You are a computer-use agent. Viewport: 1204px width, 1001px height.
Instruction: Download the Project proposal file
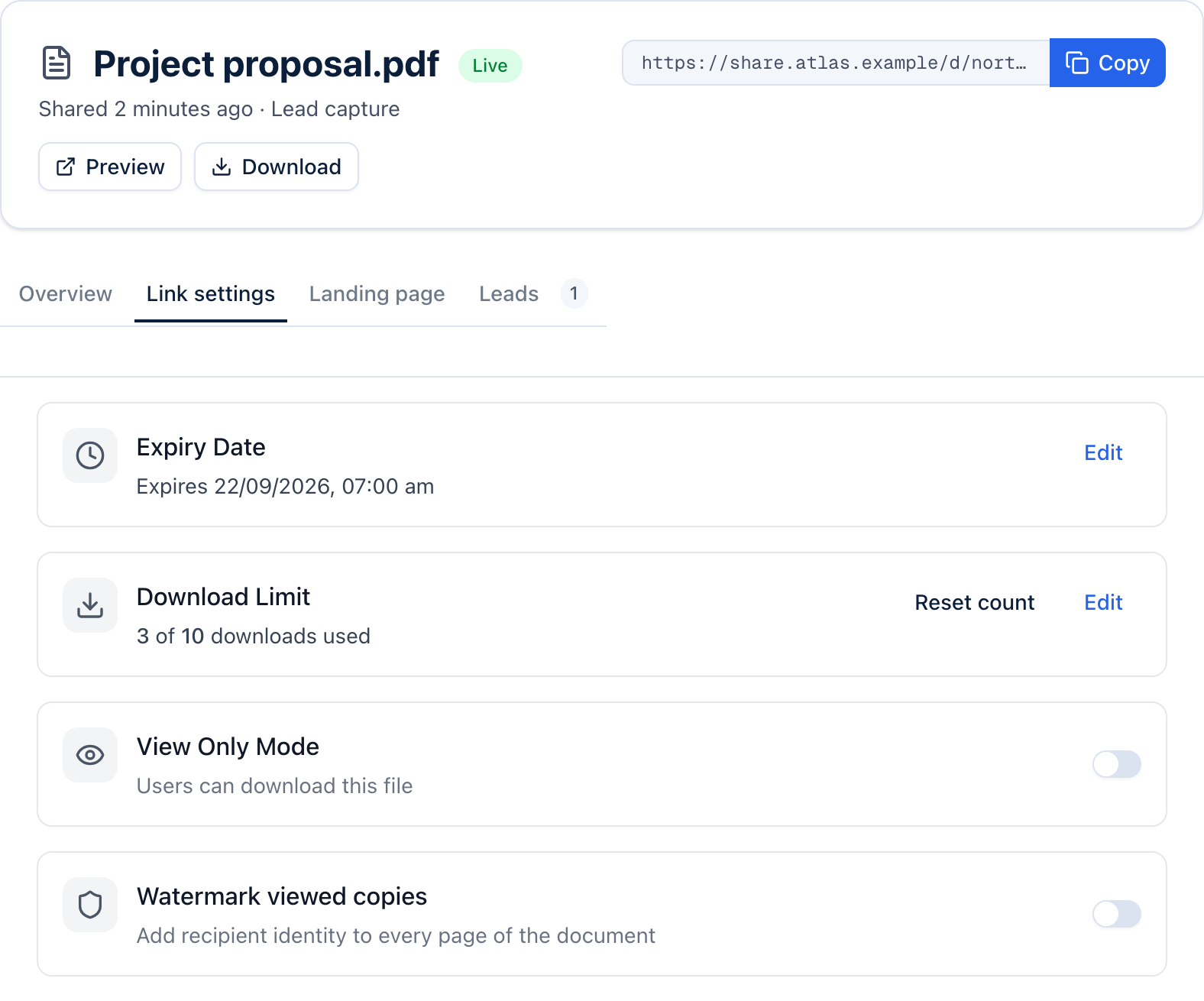[x=277, y=167]
